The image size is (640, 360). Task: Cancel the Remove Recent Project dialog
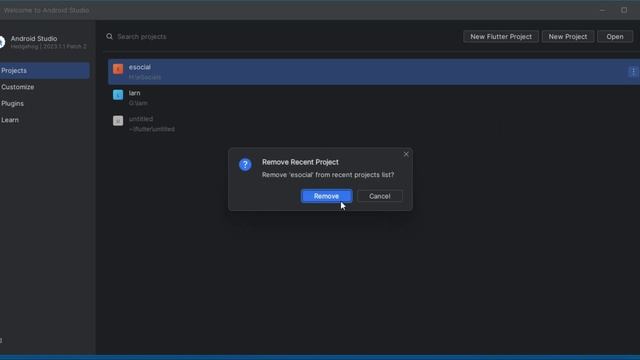[380, 196]
